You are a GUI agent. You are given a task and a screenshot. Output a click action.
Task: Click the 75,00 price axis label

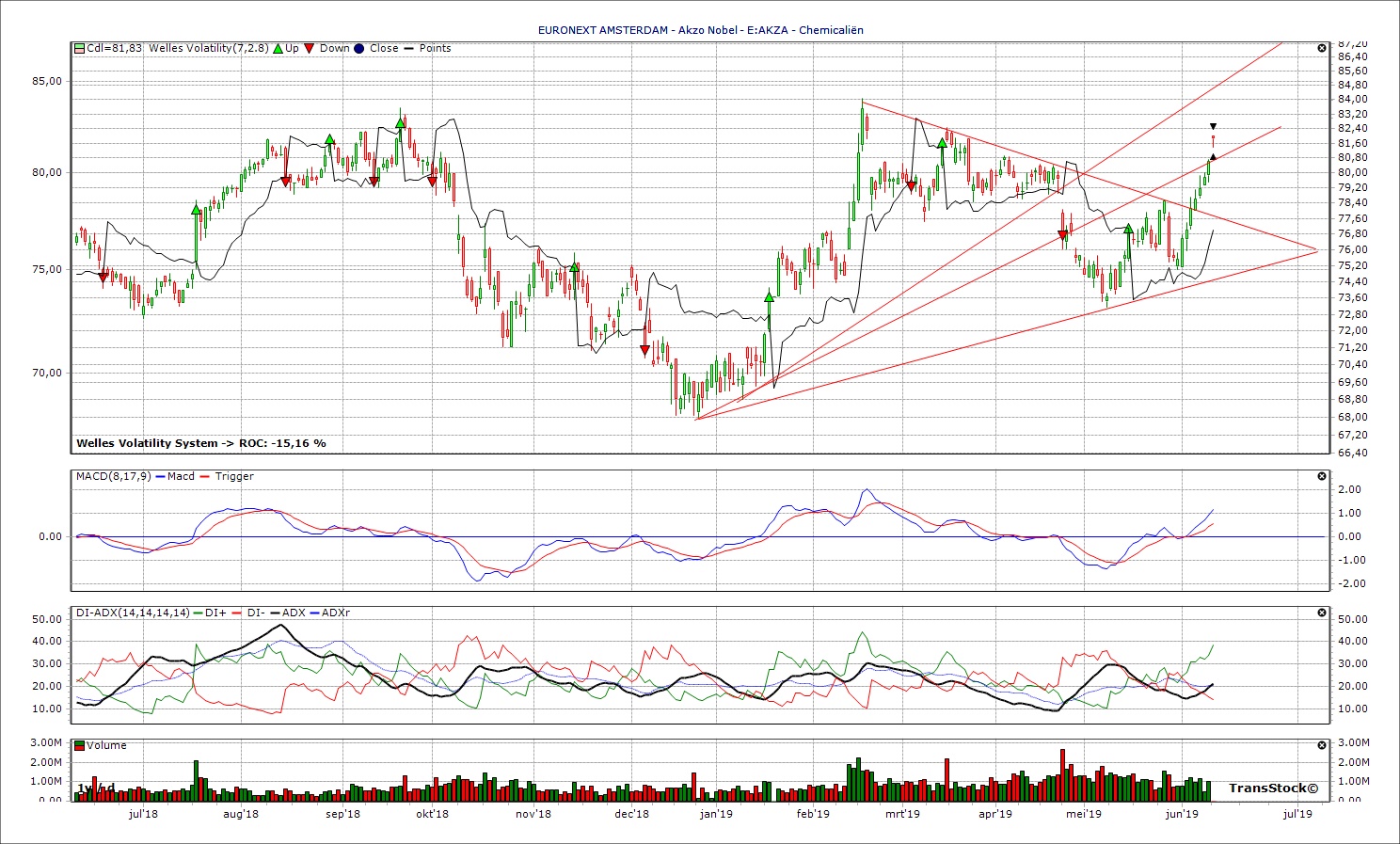pyautogui.click(x=47, y=269)
